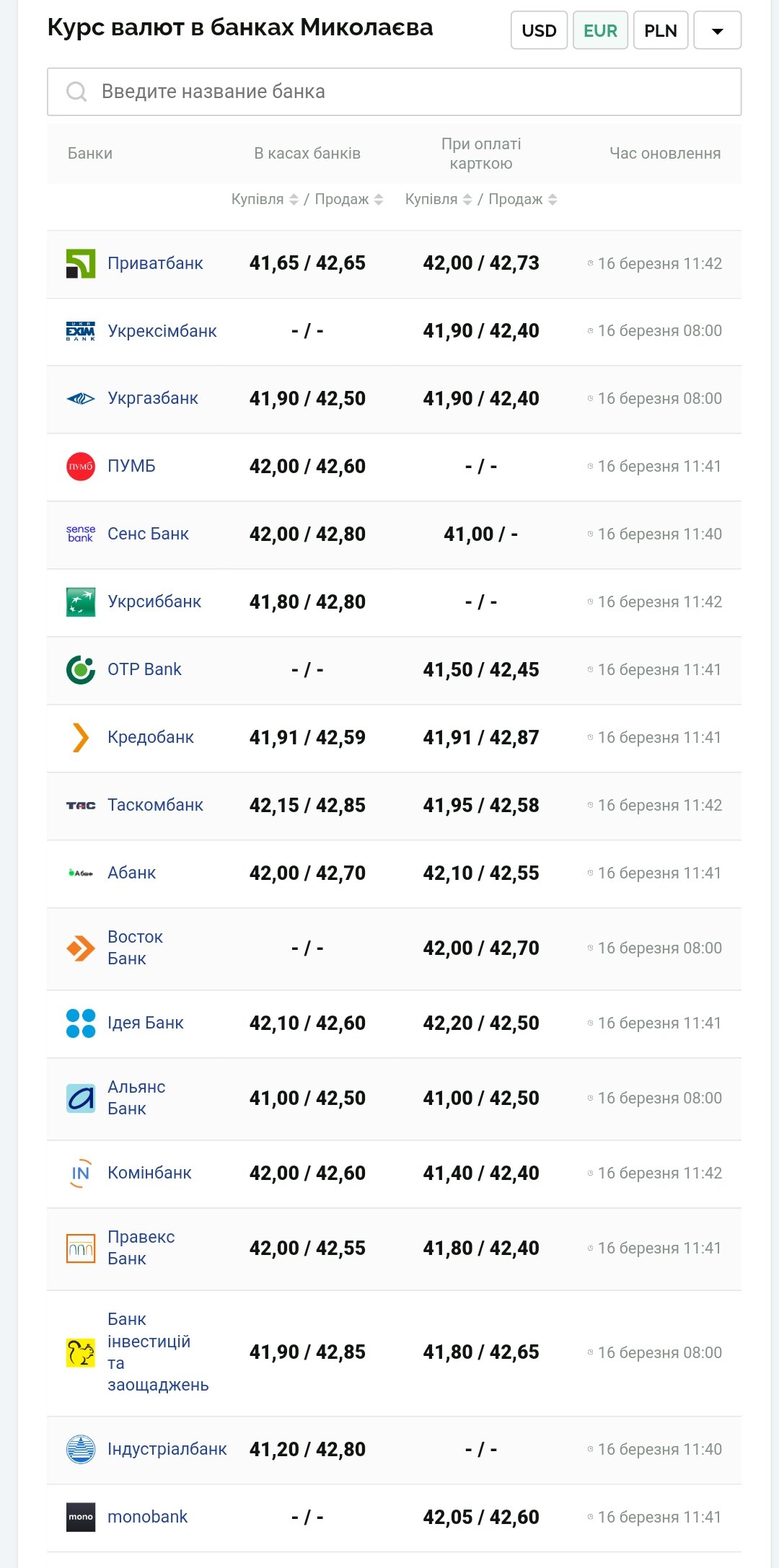The image size is (779, 1568).
Task: Click the search magnifier icon
Action: coord(76,92)
